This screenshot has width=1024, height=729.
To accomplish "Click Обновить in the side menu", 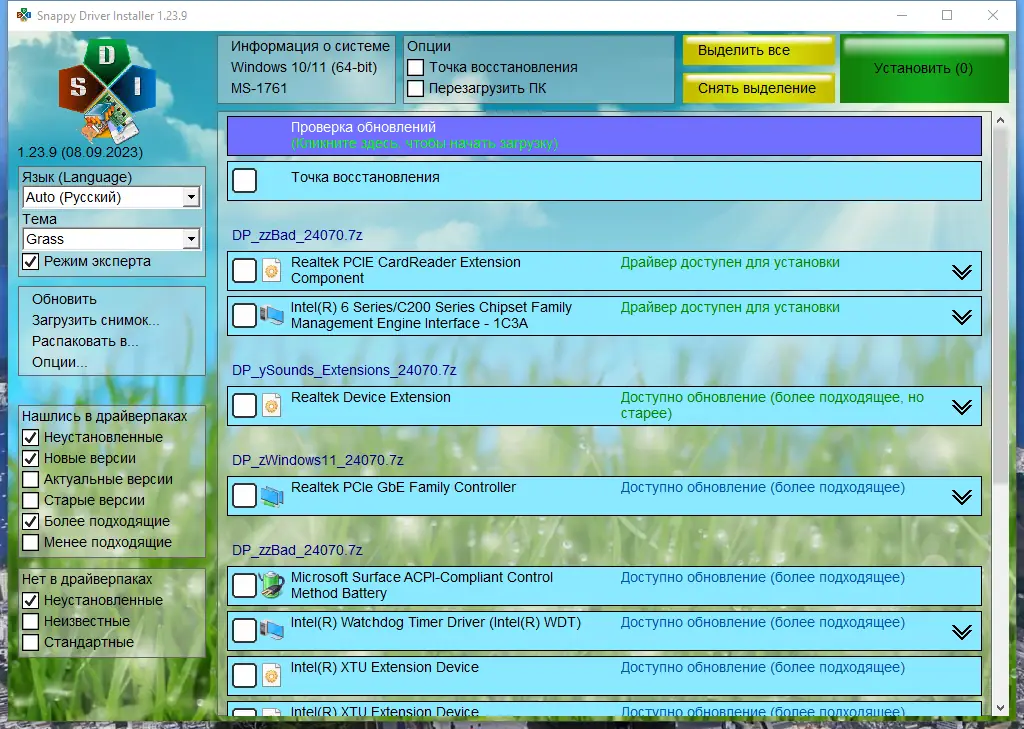I will click(64, 299).
